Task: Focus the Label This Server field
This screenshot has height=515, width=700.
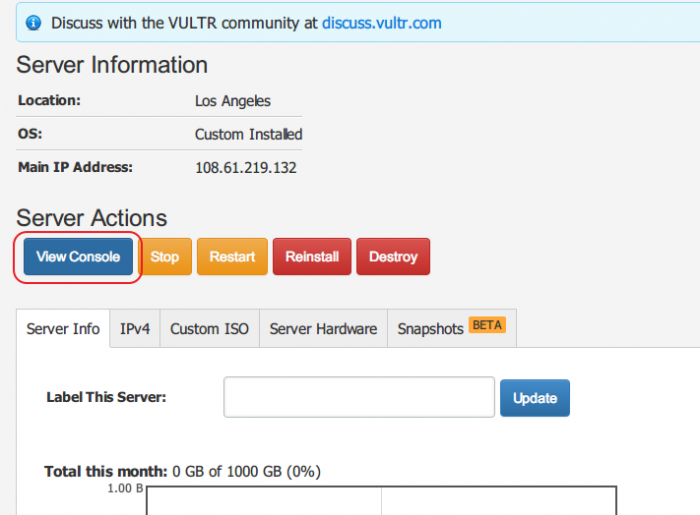Action: 359,397
